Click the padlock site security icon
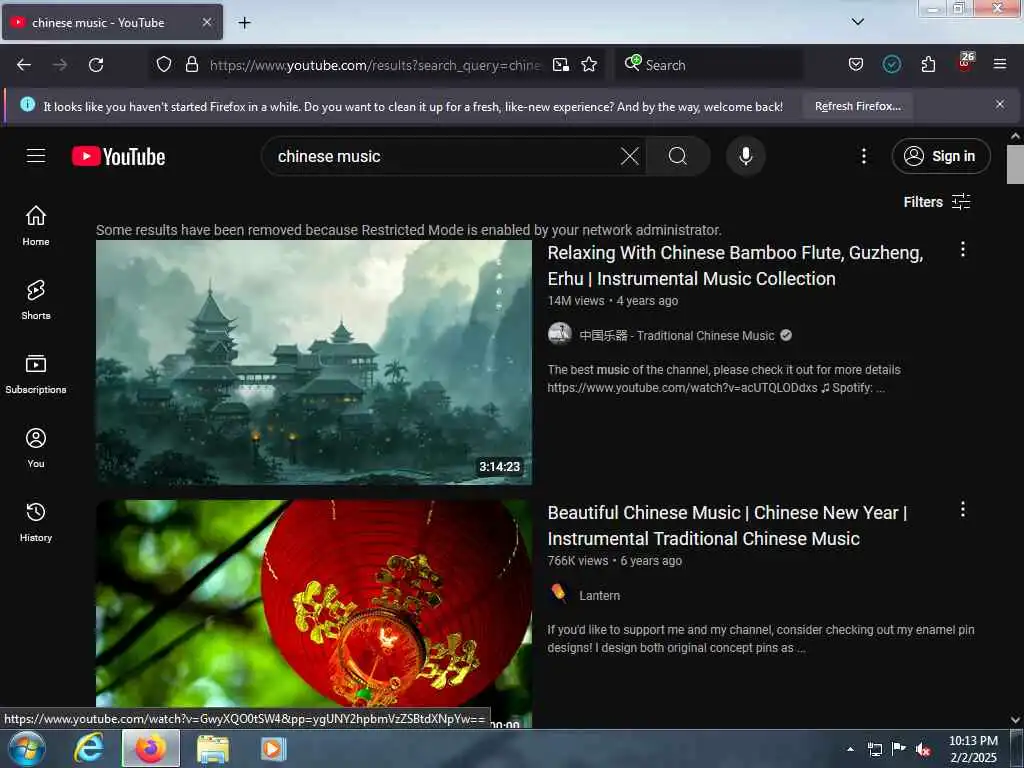1024x768 pixels. (x=191, y=64)
